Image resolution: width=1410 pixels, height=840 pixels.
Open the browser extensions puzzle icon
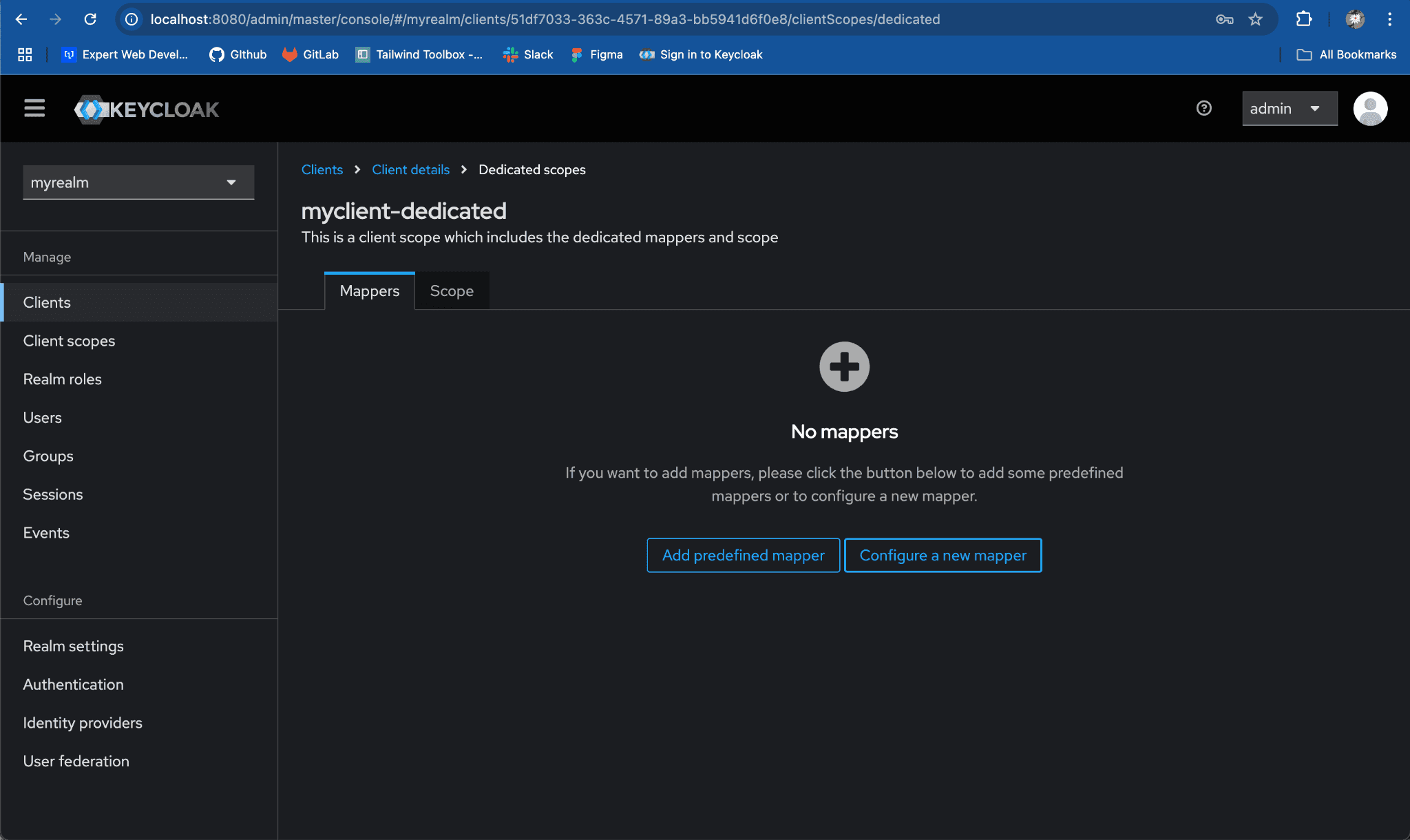tap(1303, 19)
